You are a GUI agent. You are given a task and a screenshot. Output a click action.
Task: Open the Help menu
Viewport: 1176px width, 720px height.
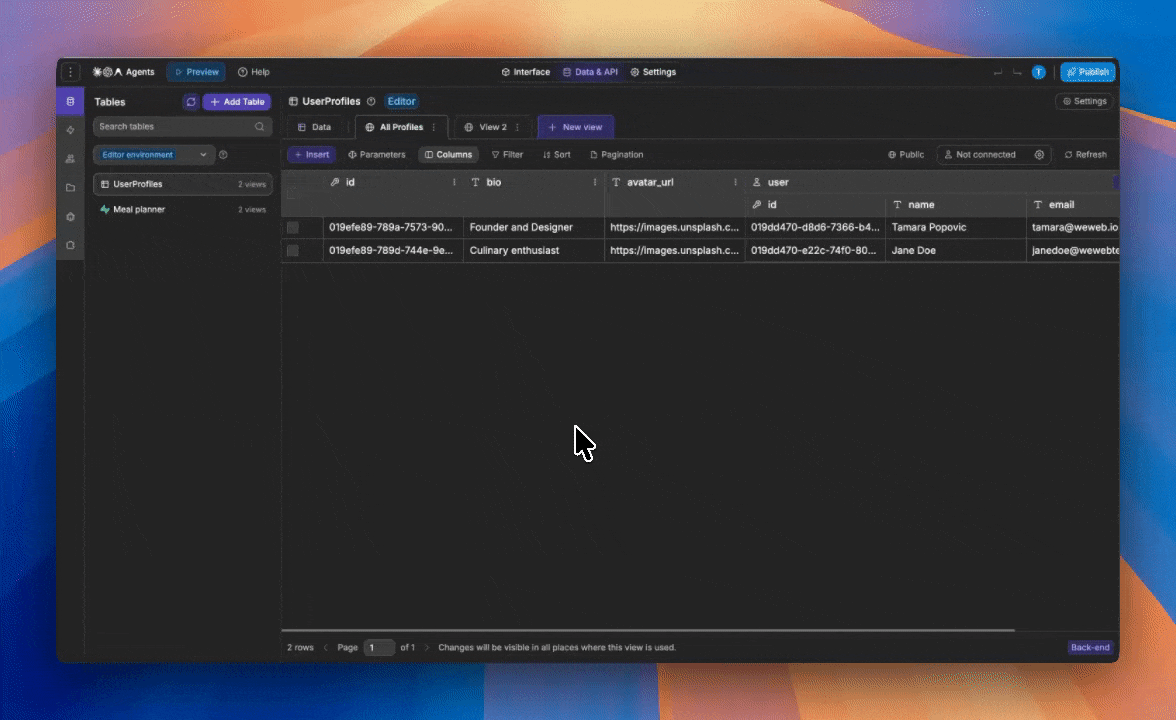point(254,72)
